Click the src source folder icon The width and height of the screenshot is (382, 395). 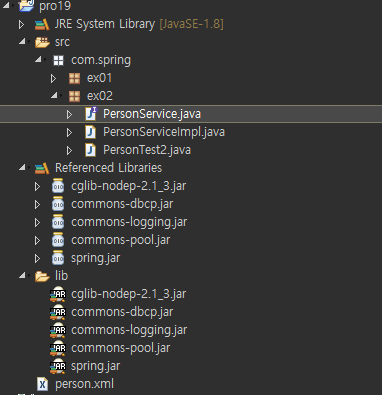click(x=42, y=42)
